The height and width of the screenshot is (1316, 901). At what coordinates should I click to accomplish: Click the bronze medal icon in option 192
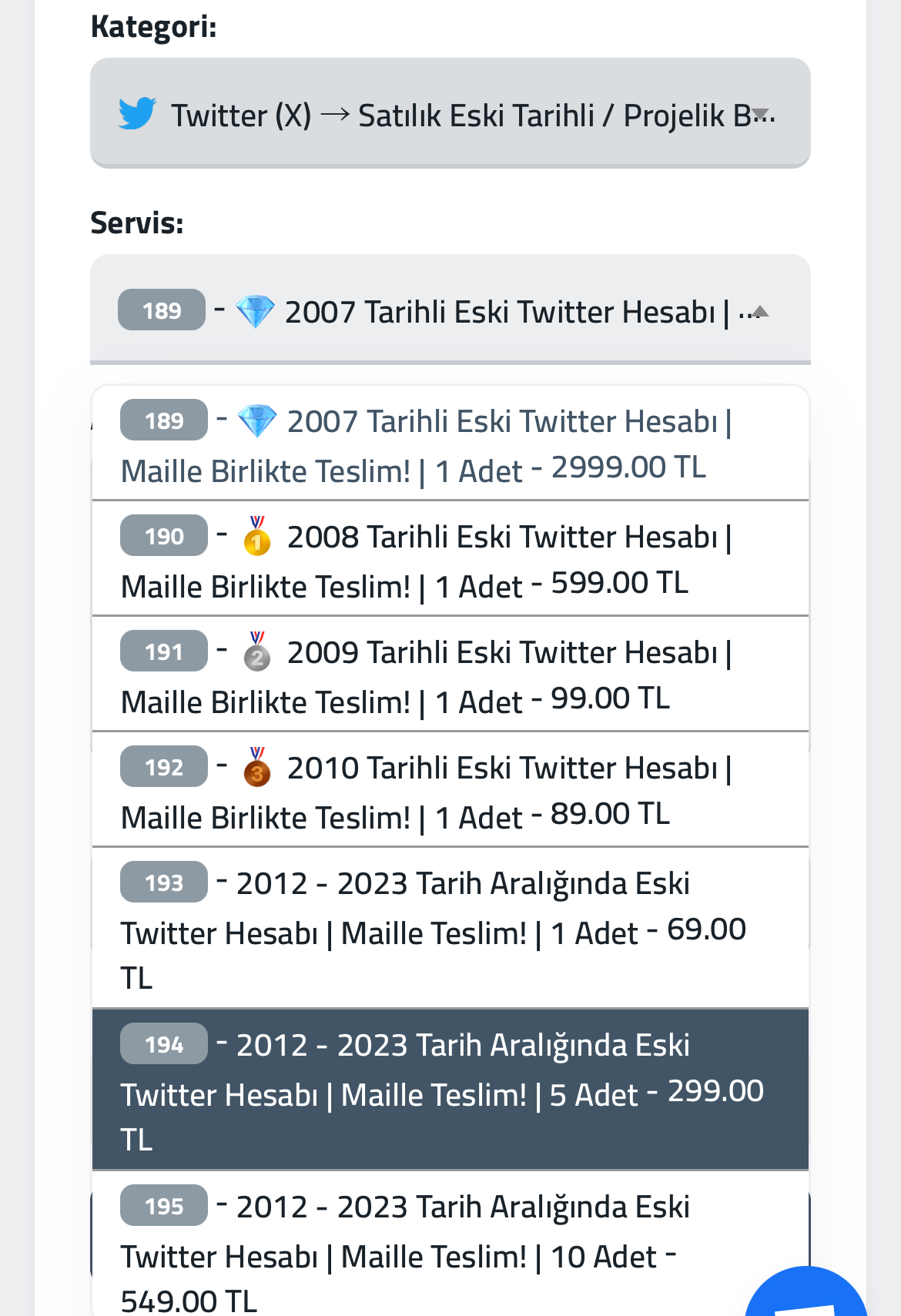257,767
